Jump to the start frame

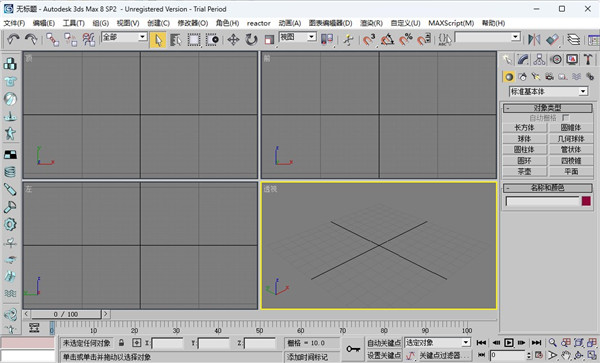tap(481, 343)
